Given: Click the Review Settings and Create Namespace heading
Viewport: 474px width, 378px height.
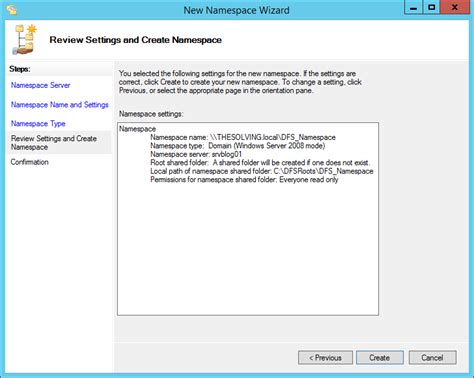Looking at the screenshot, I should tap(136, 40).
